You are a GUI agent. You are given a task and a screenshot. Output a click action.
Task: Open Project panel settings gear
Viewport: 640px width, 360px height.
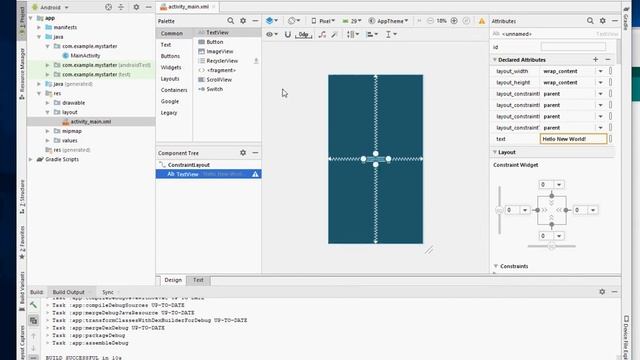[x=136, y=7]
